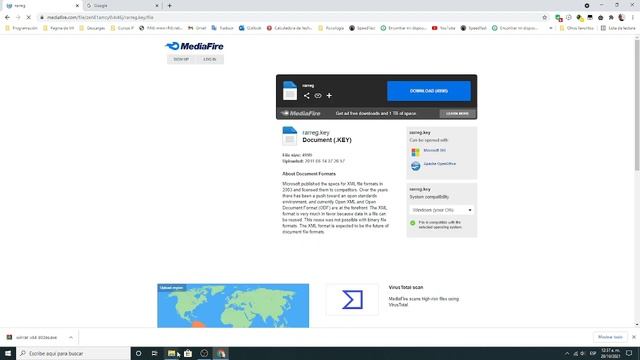Click the plus add-to-account icon
640x360 pixels.
(329, 96)
